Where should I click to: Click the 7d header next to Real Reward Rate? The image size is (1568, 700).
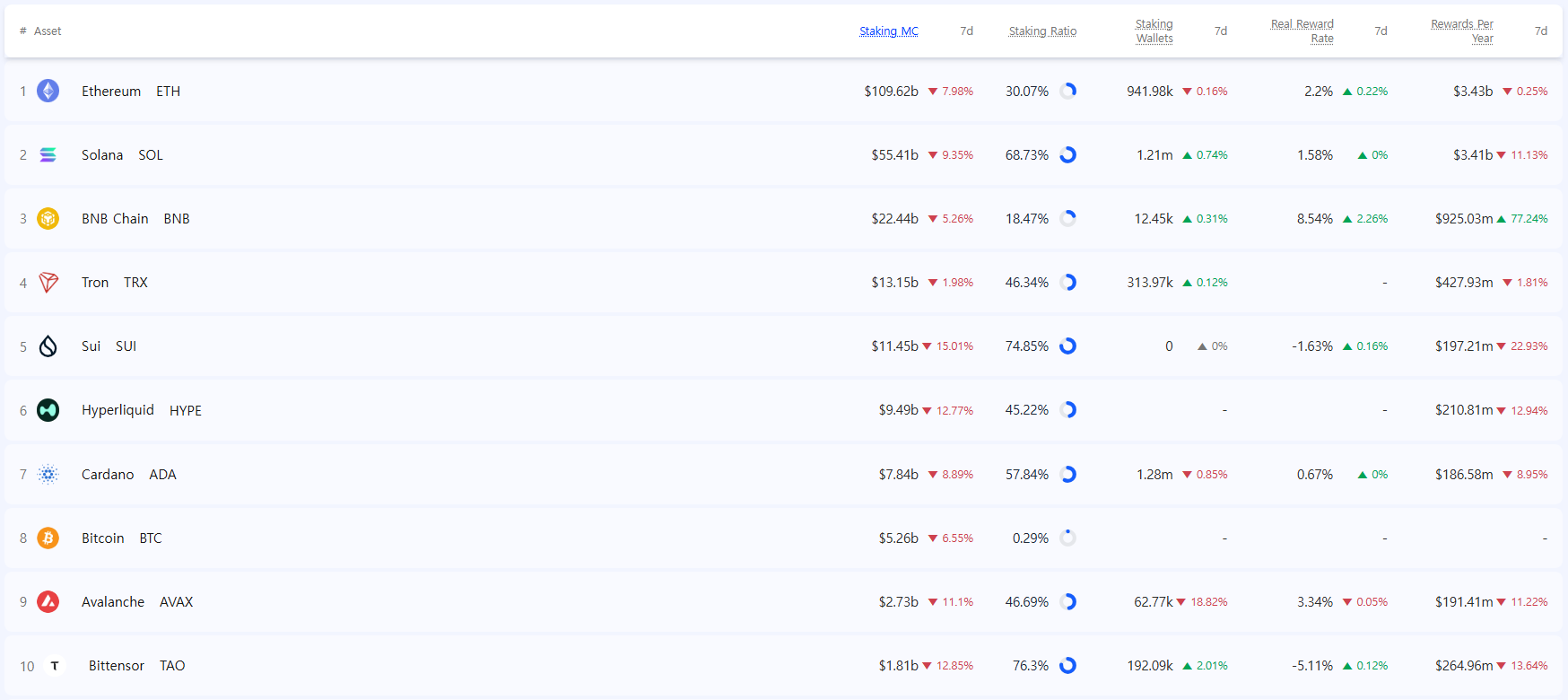point(1381,31)
